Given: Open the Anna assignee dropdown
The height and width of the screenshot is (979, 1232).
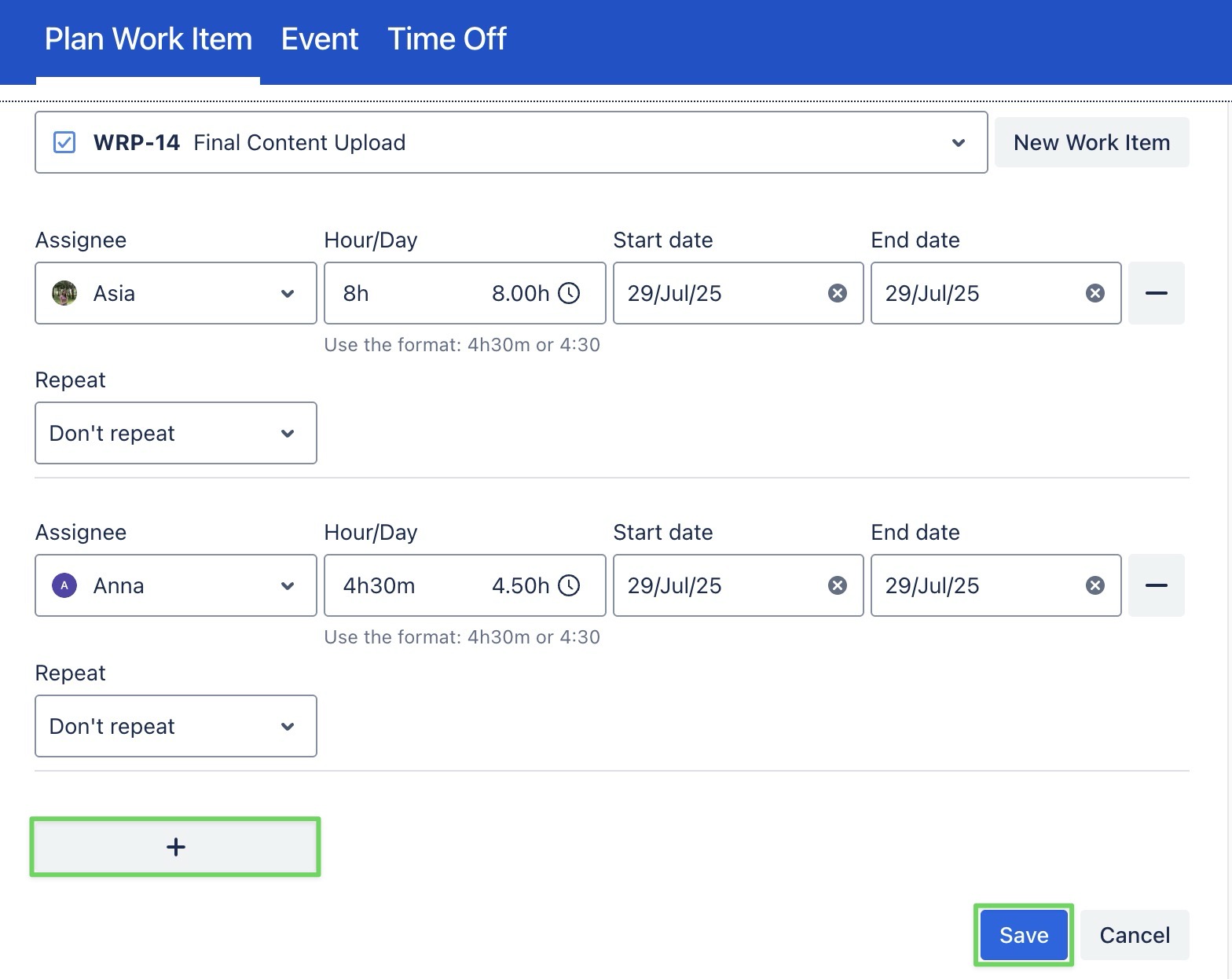Looking at the screenshot, I should click(175, 585).
